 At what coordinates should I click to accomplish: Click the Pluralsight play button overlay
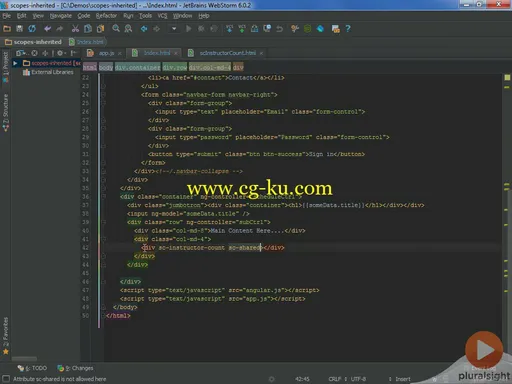pos(484,350)
